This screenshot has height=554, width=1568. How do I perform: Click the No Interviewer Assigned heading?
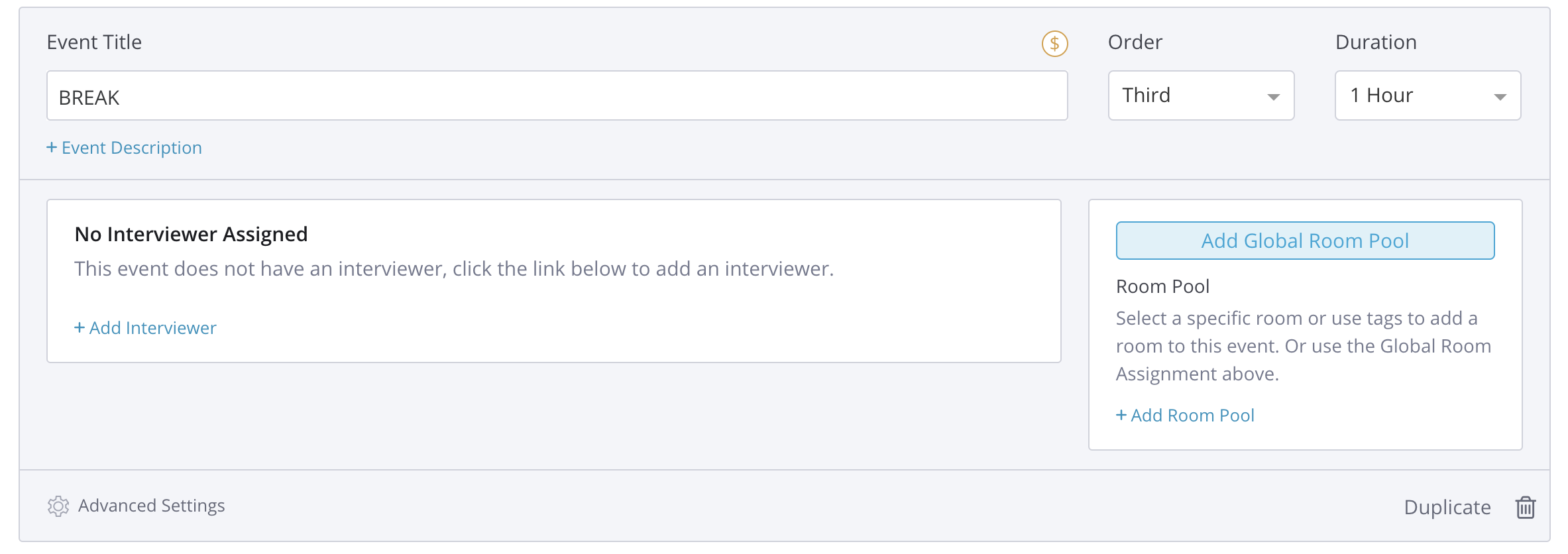(x=191, y=234)
